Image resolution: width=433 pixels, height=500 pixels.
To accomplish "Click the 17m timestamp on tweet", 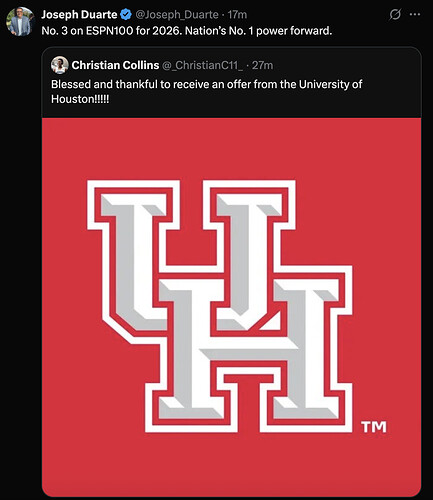I will [x=237, y=15].
